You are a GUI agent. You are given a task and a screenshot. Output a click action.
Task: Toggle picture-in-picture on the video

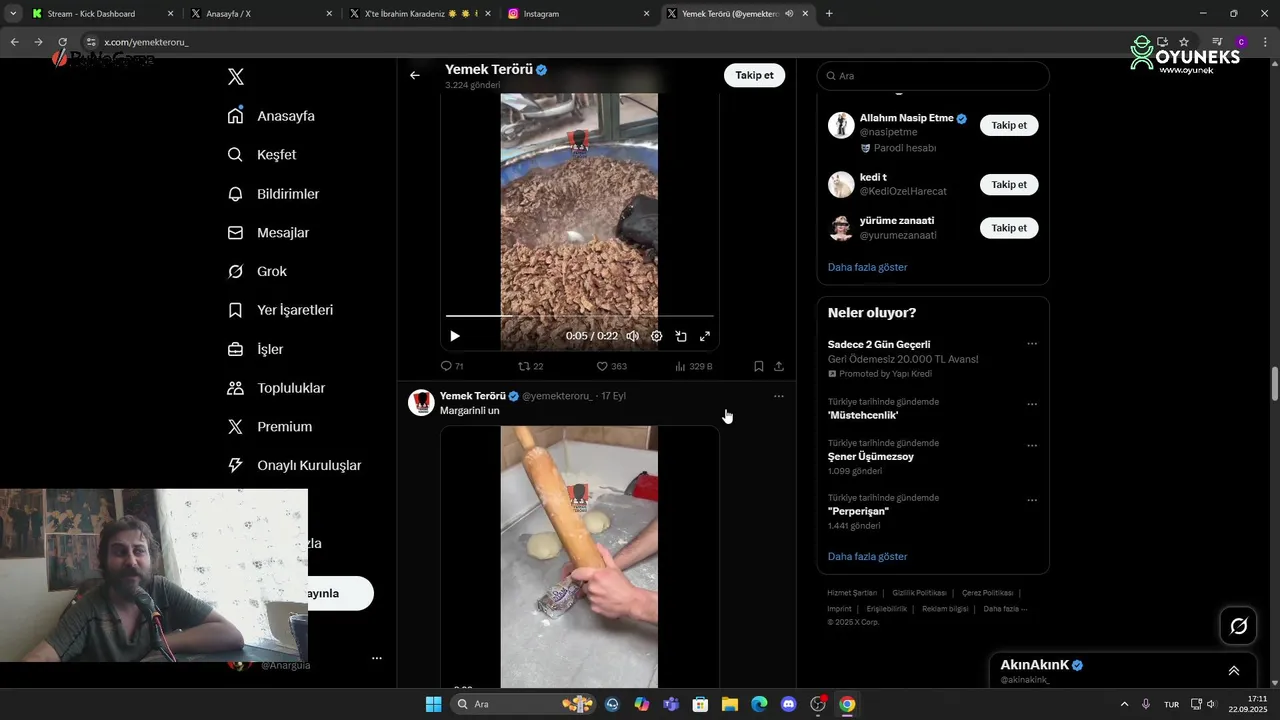coord(681,337)
